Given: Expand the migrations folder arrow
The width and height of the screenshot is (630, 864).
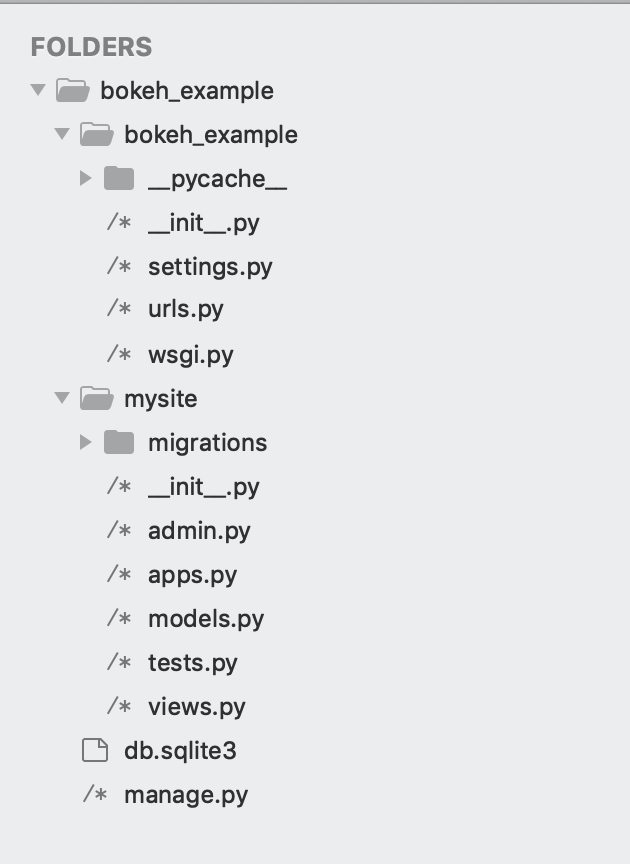Looking at the screenshot, I should coord(87,443).
